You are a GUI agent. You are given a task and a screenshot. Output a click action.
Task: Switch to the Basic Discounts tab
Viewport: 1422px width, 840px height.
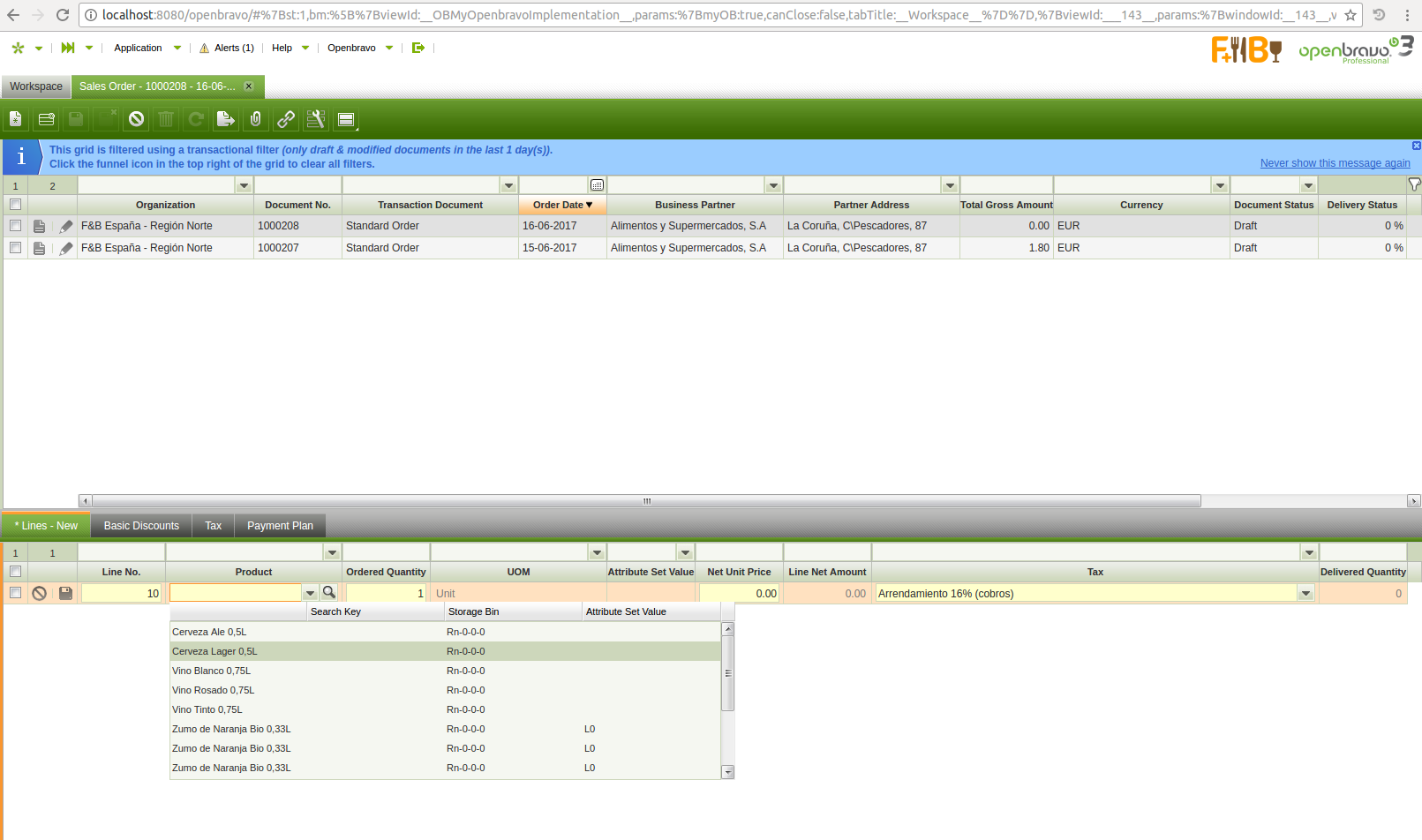tap(141, 526)
